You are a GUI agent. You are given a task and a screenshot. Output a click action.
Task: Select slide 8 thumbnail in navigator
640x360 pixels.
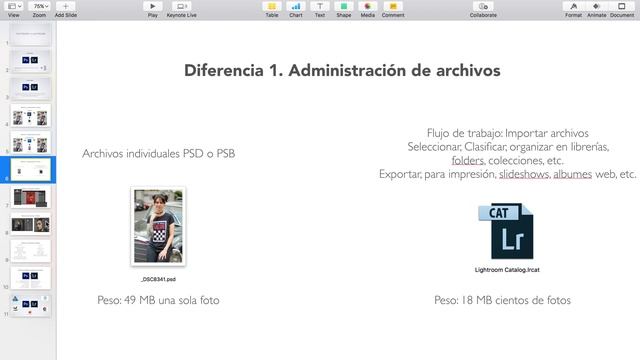pos(31,224)
